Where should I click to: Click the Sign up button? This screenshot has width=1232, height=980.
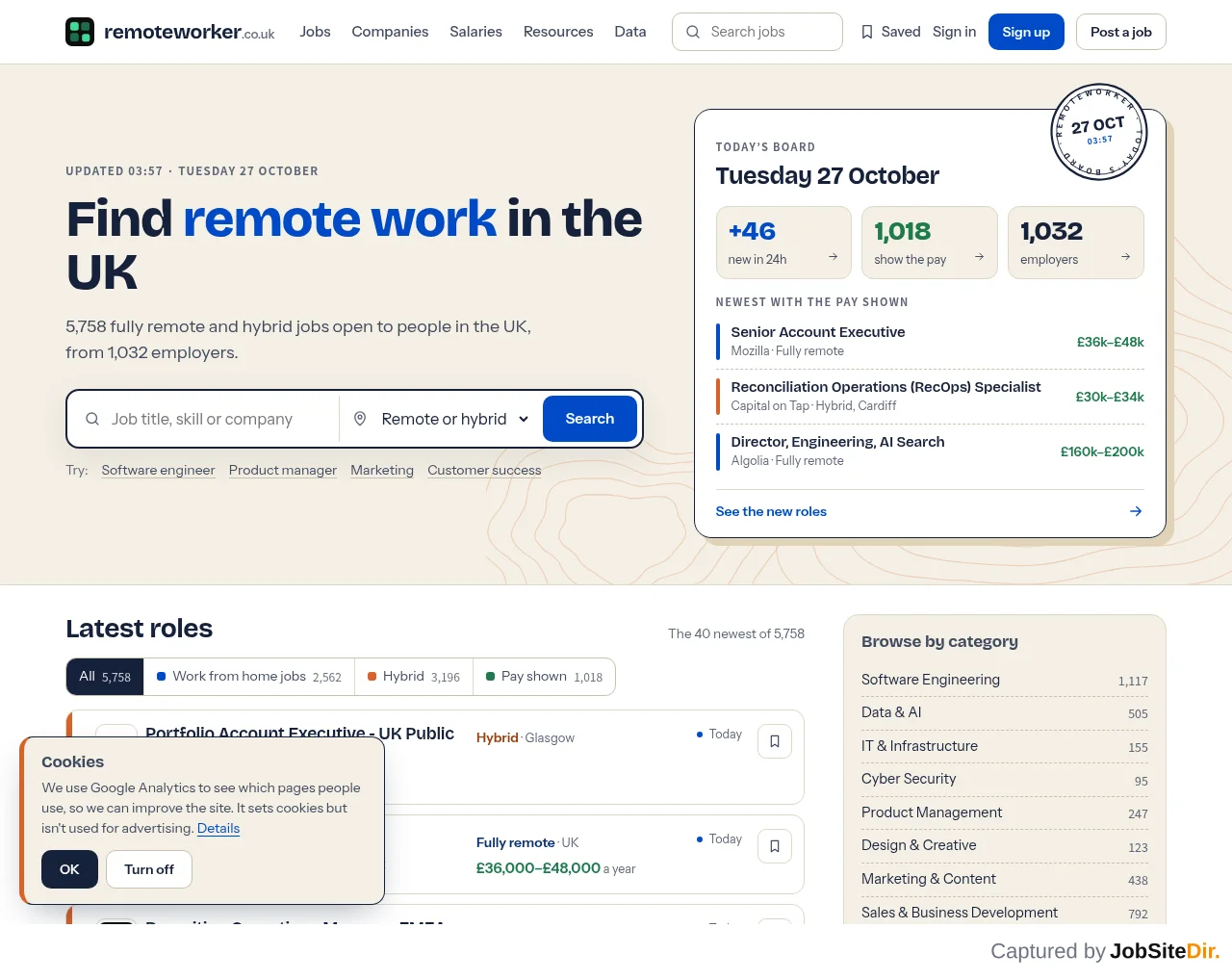[1026, 32]
